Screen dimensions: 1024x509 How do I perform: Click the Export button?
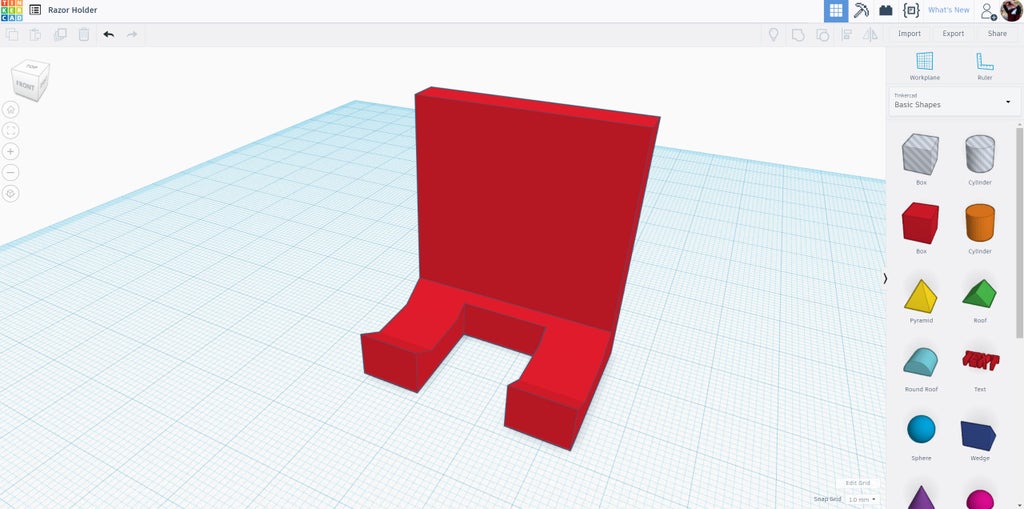click(x=953, y=34)
